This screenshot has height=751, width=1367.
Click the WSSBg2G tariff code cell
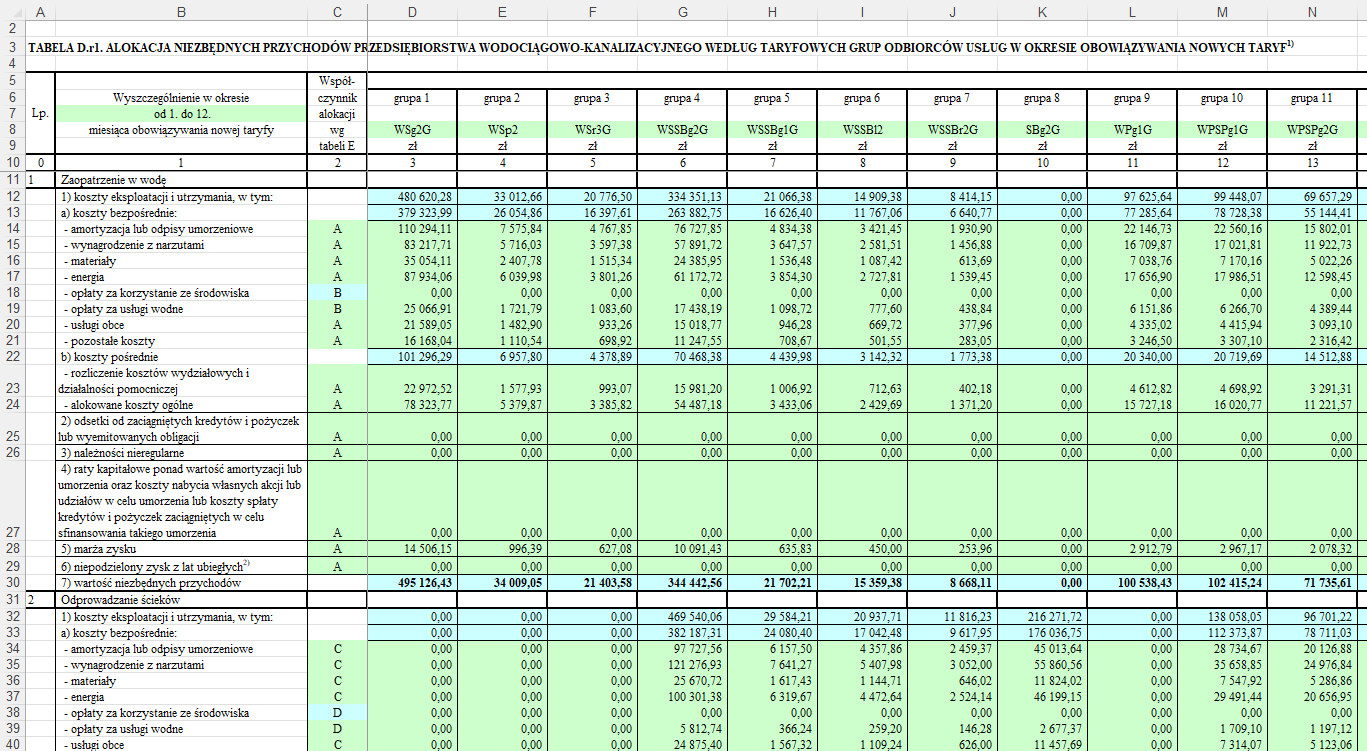pos(682,130)
